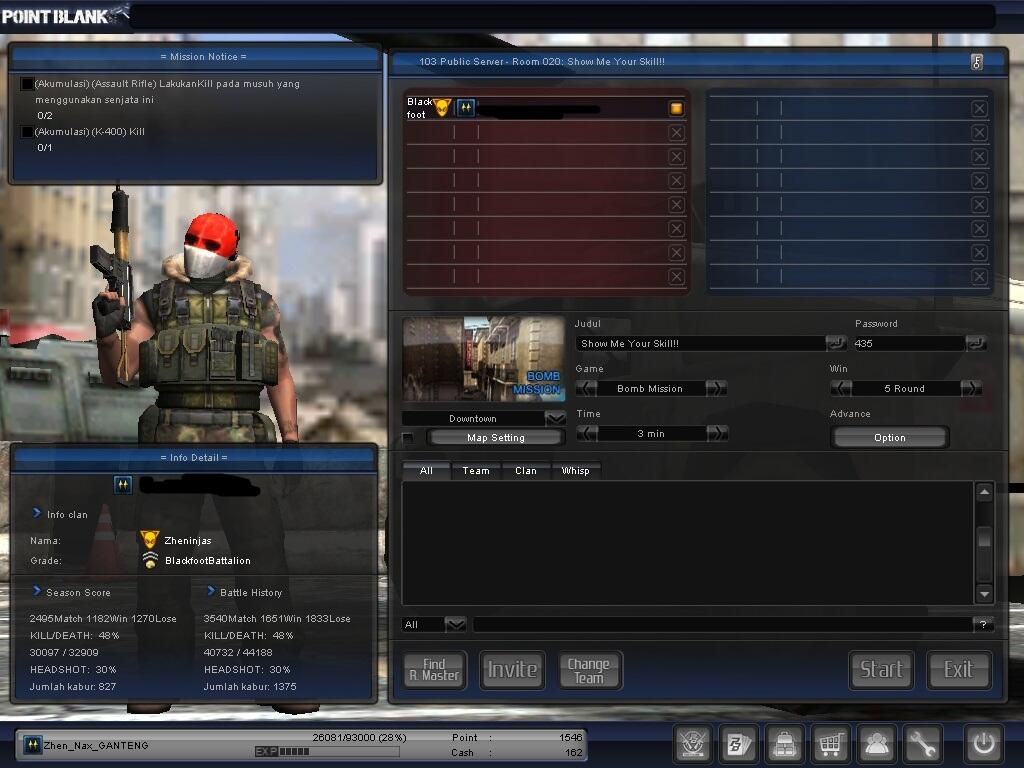This screenshot has height=768, width=1024.
Task: Click the power exit-game icon
Action: pos(984,743)
